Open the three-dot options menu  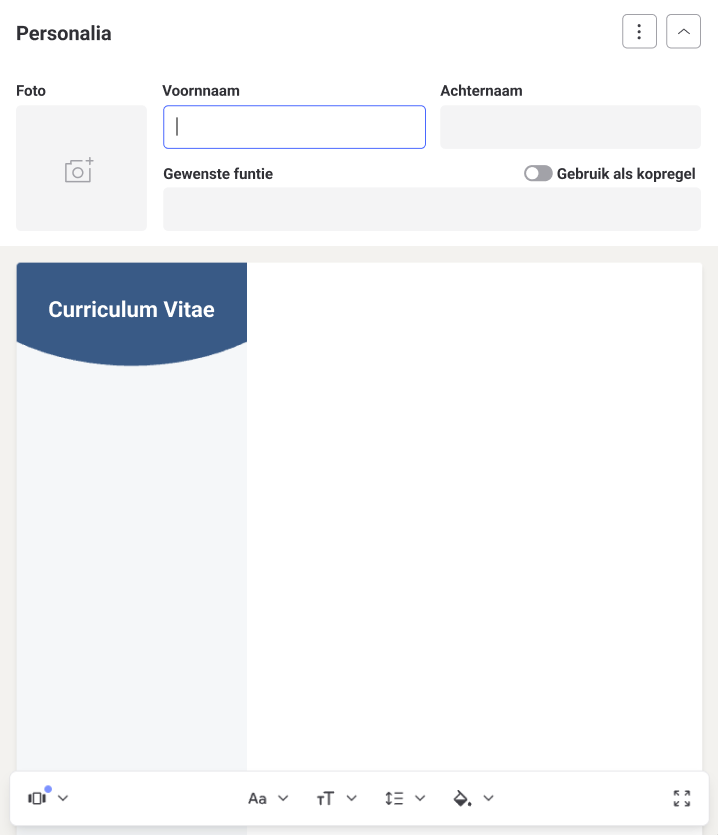click(639, 31)
